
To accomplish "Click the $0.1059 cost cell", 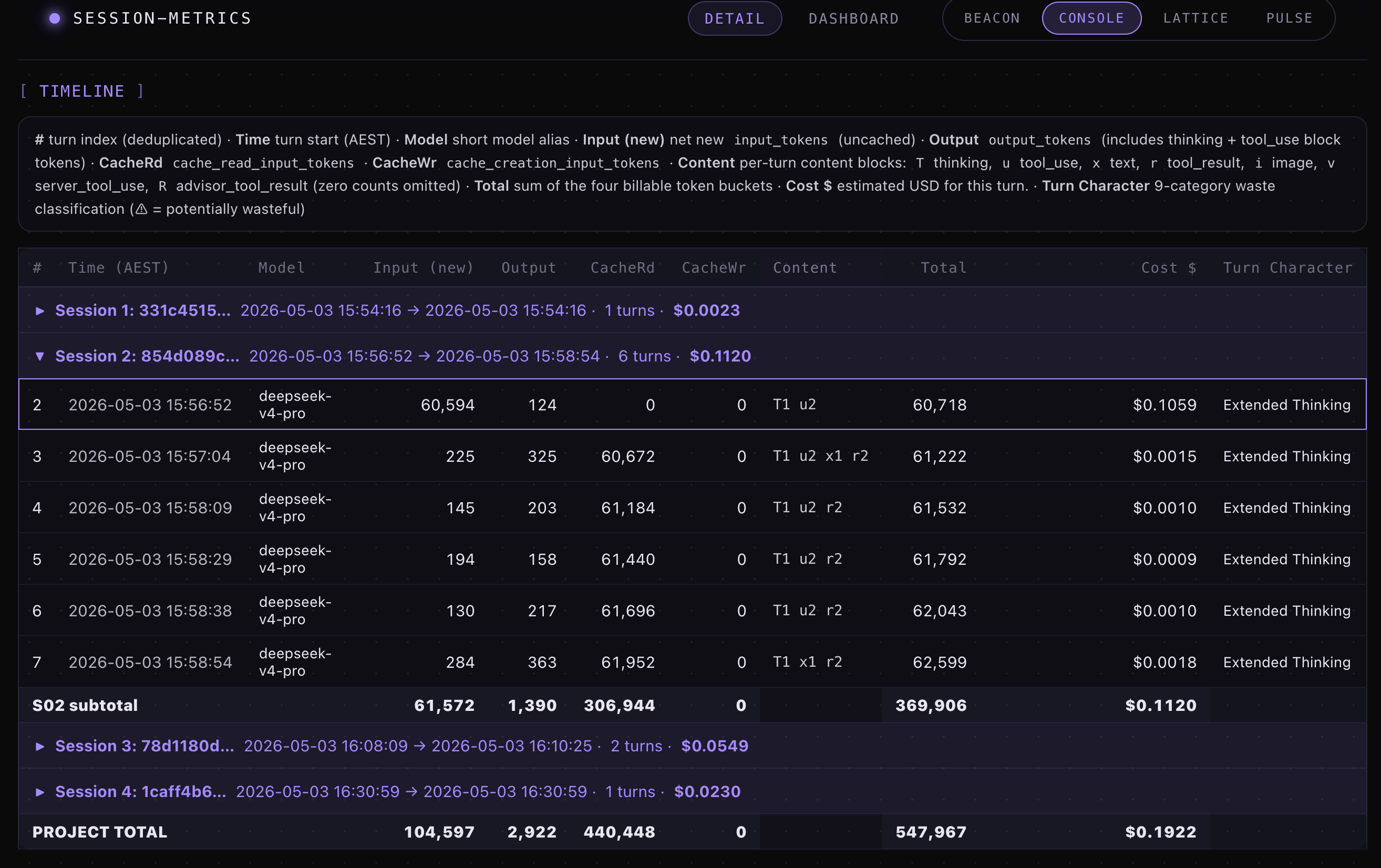I will click(1165, 405).
